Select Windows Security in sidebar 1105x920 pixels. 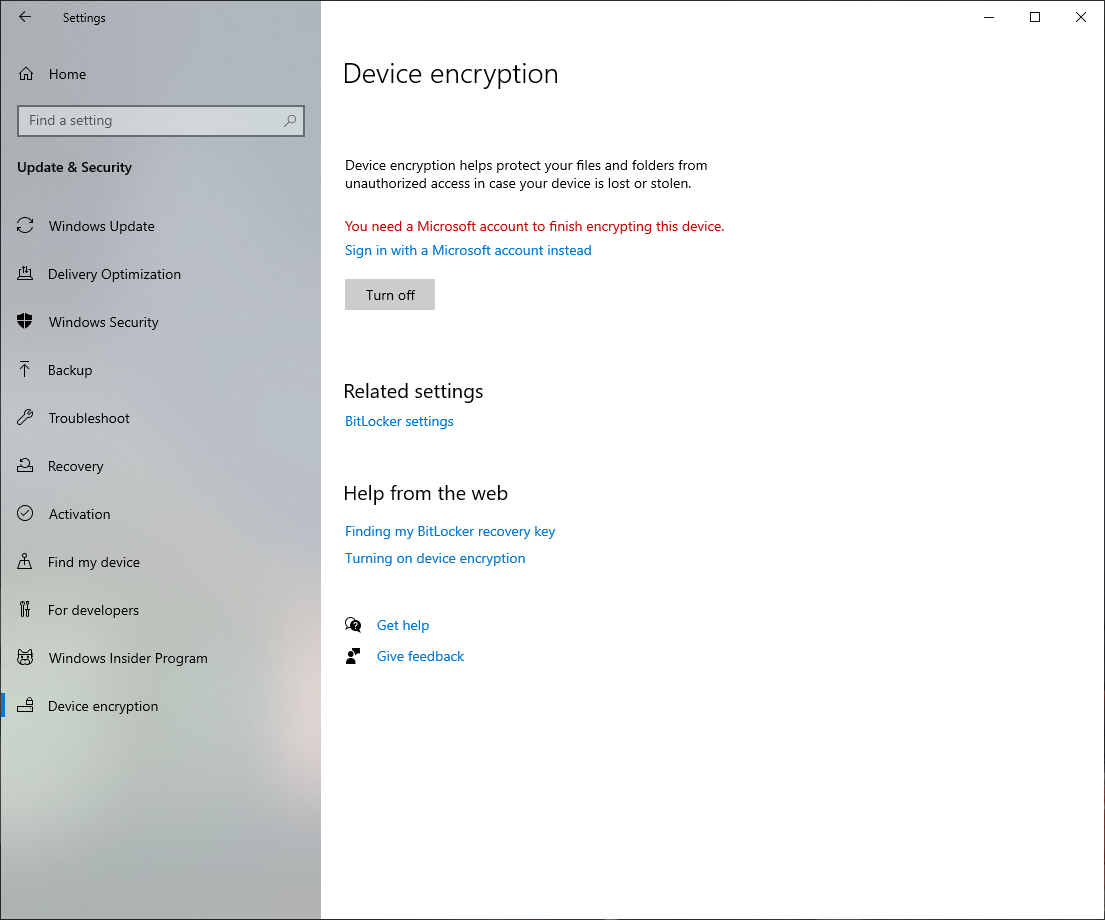161,321
